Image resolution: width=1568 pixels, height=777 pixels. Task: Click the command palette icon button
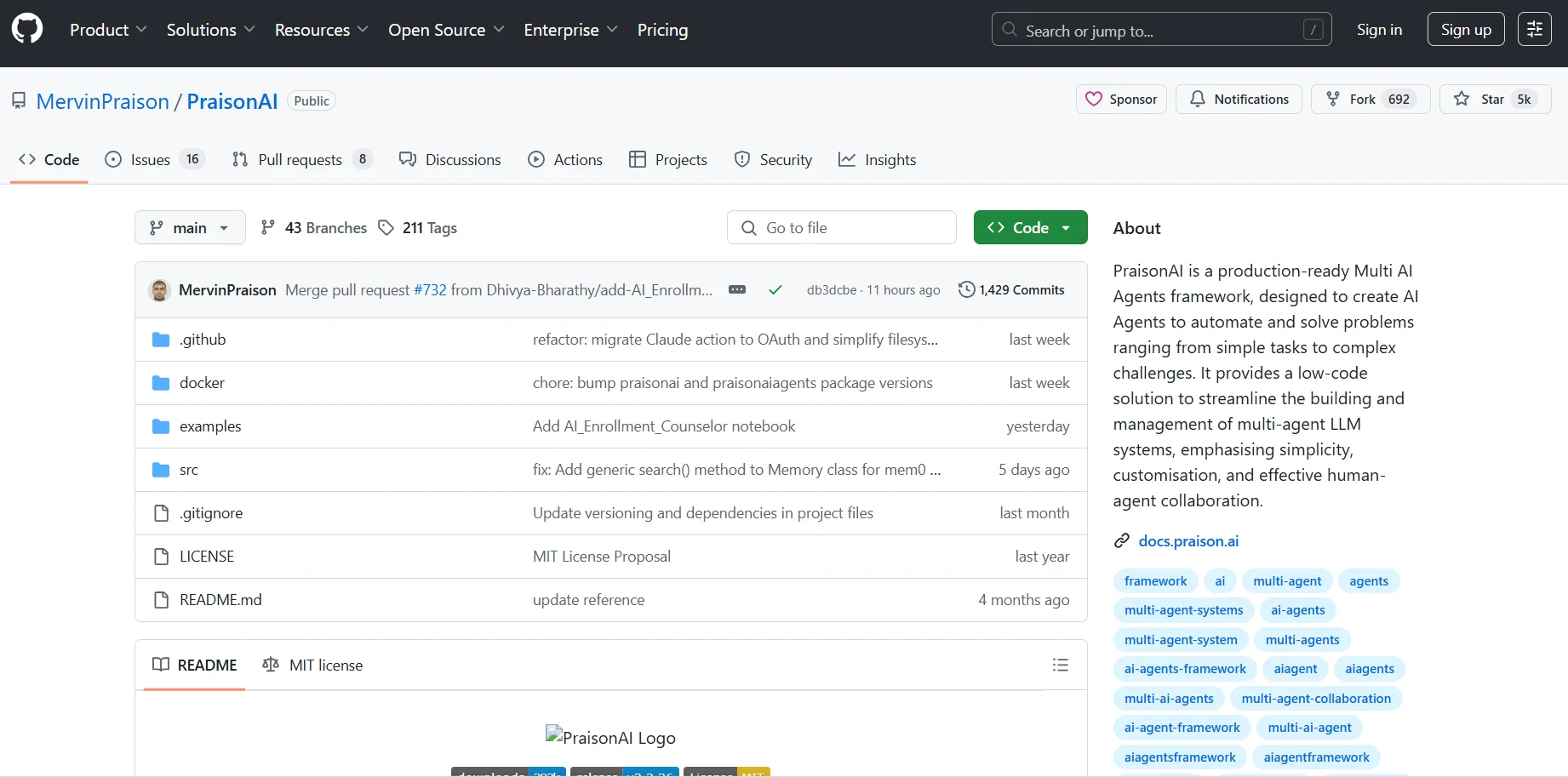coord(1534,30)
